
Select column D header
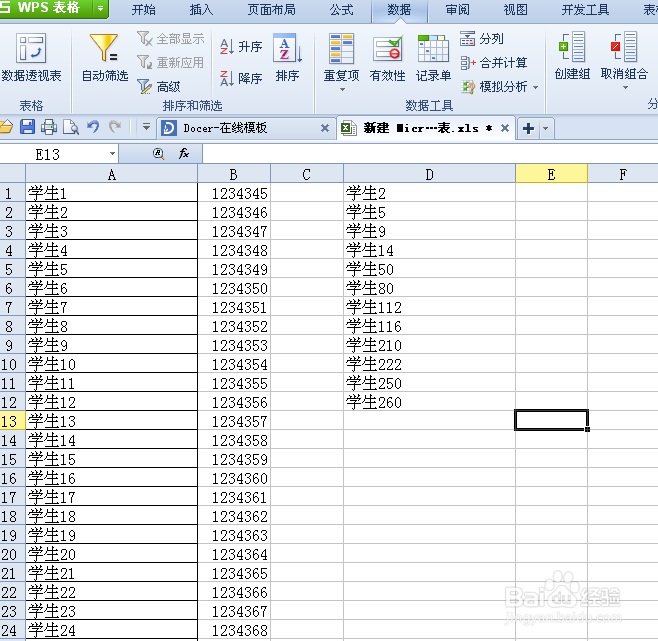[x=429, y=174]
